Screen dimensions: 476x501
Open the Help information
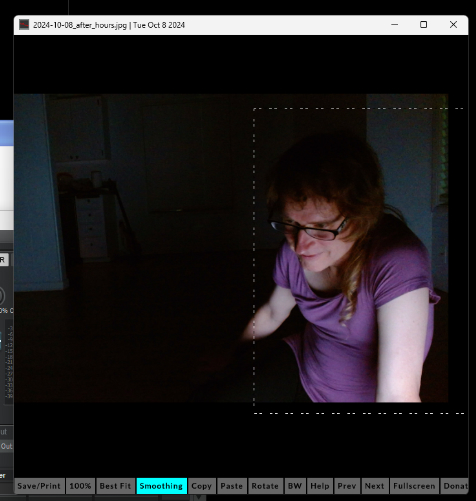click(320, 486)
